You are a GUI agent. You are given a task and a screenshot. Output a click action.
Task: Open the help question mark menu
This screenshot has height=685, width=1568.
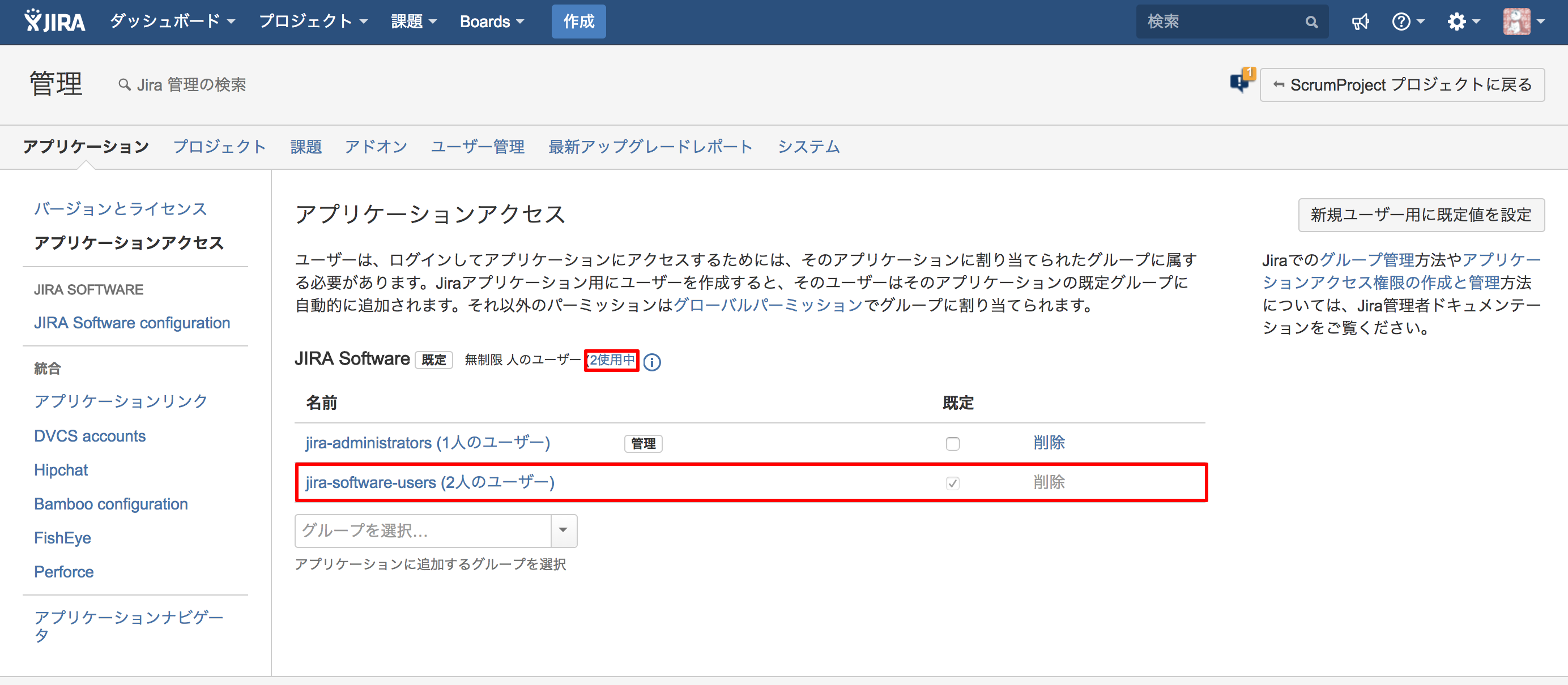(x=1408, y=22)
